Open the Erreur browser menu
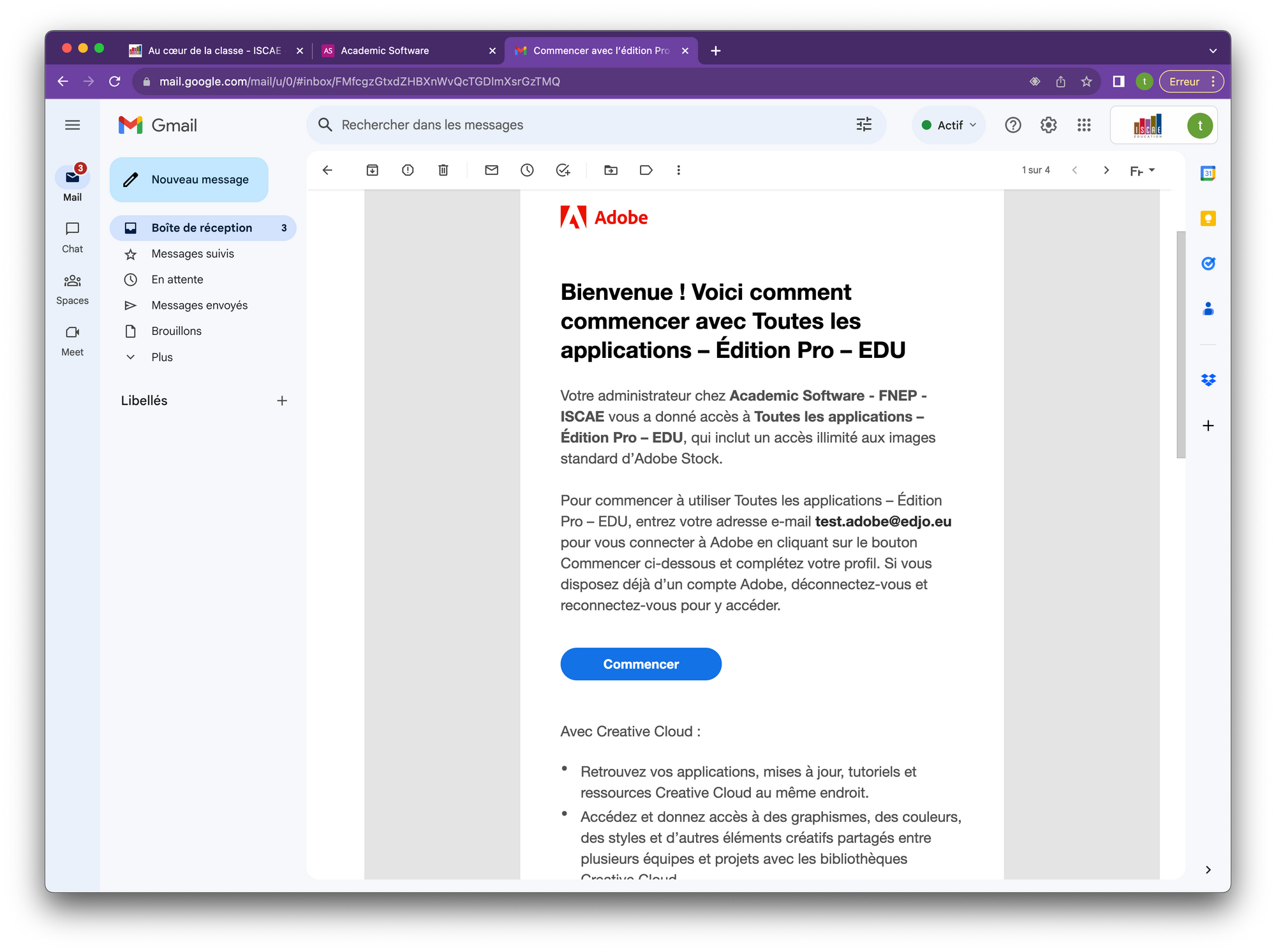This screenshot has width=1276, height=952. click(1191, 82)
